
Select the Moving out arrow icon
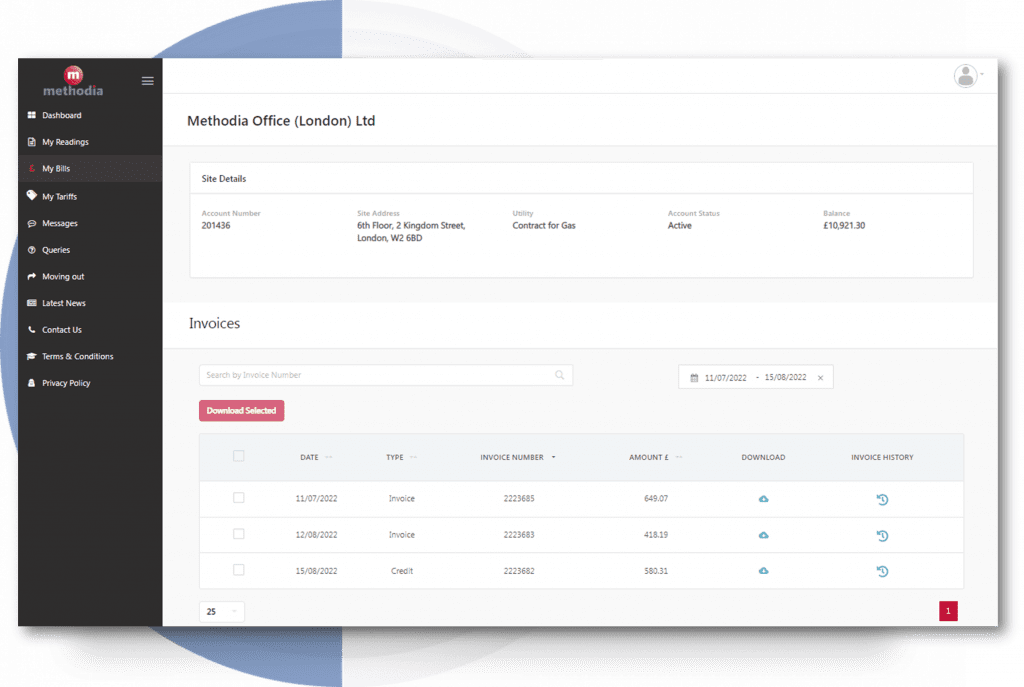pos(33,276)
